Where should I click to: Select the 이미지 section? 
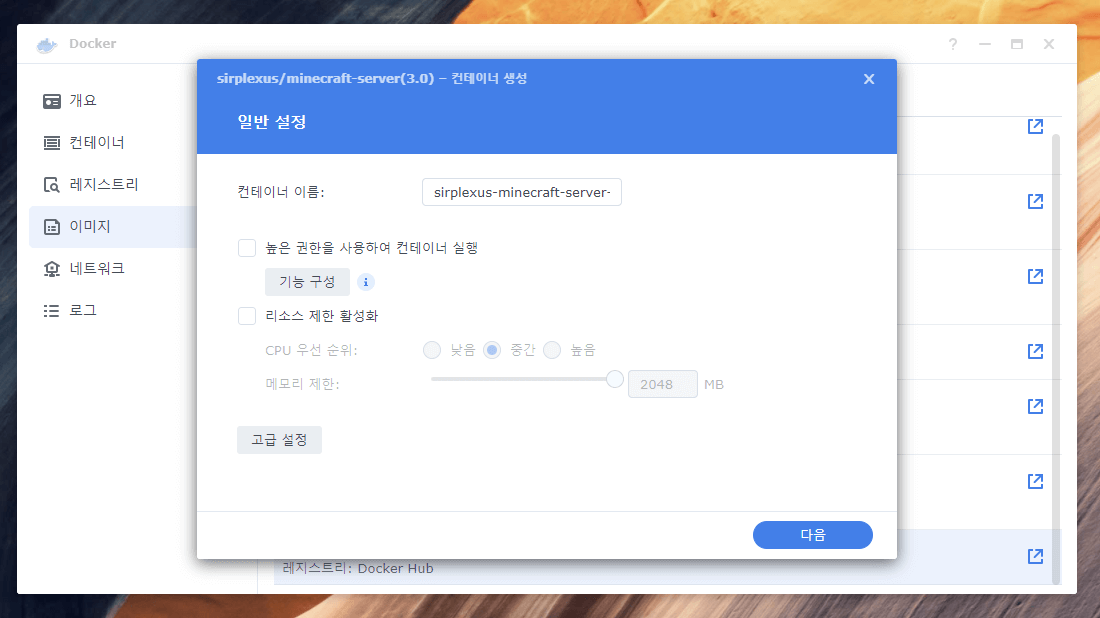pos(112,227)
